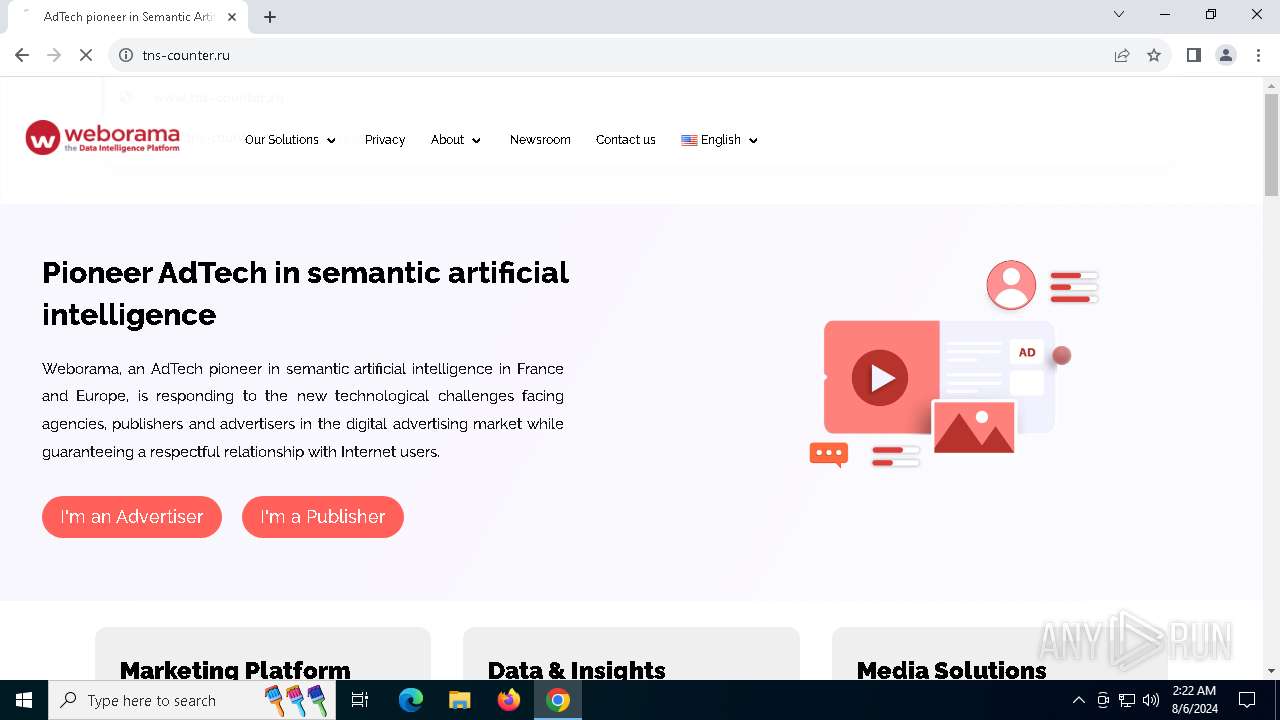Click the user avatar illustration
Screen dimensions: 1280x720
(1011, 285)
